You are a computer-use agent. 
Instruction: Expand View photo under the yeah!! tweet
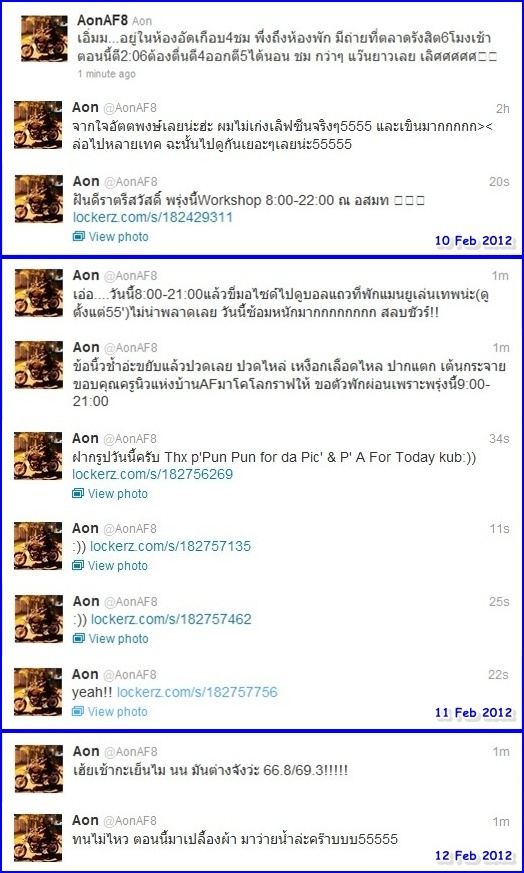point(118,712)
